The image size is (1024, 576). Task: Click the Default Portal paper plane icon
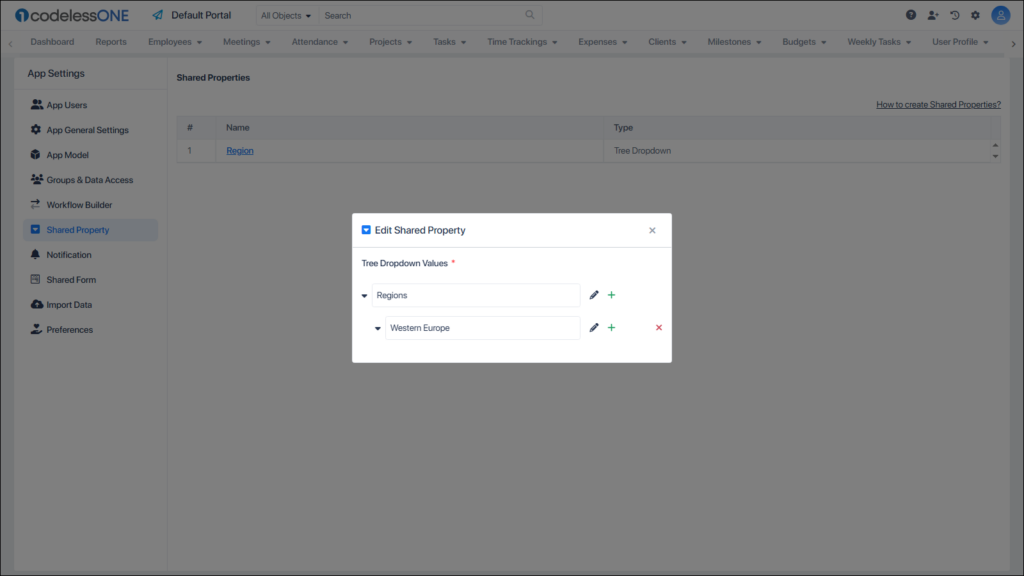(x=157, y=15)
